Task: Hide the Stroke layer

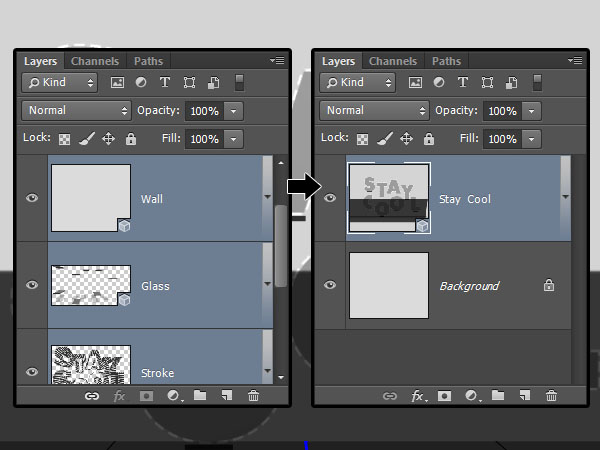Action: 32,372
